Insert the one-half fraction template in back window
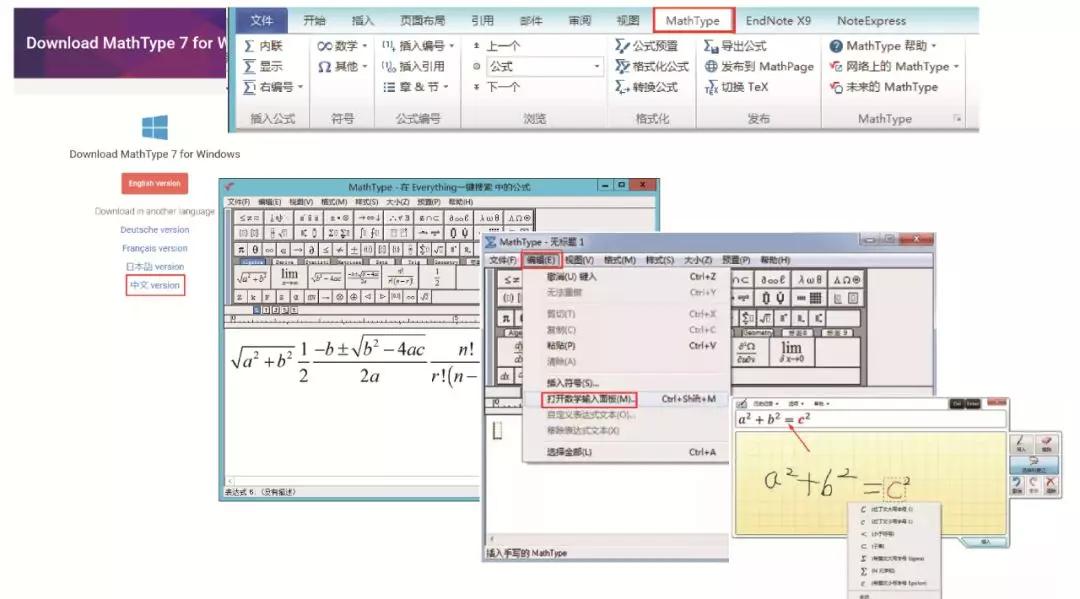The height and width of the screenshot is (599, 1080). coord(437,277)
